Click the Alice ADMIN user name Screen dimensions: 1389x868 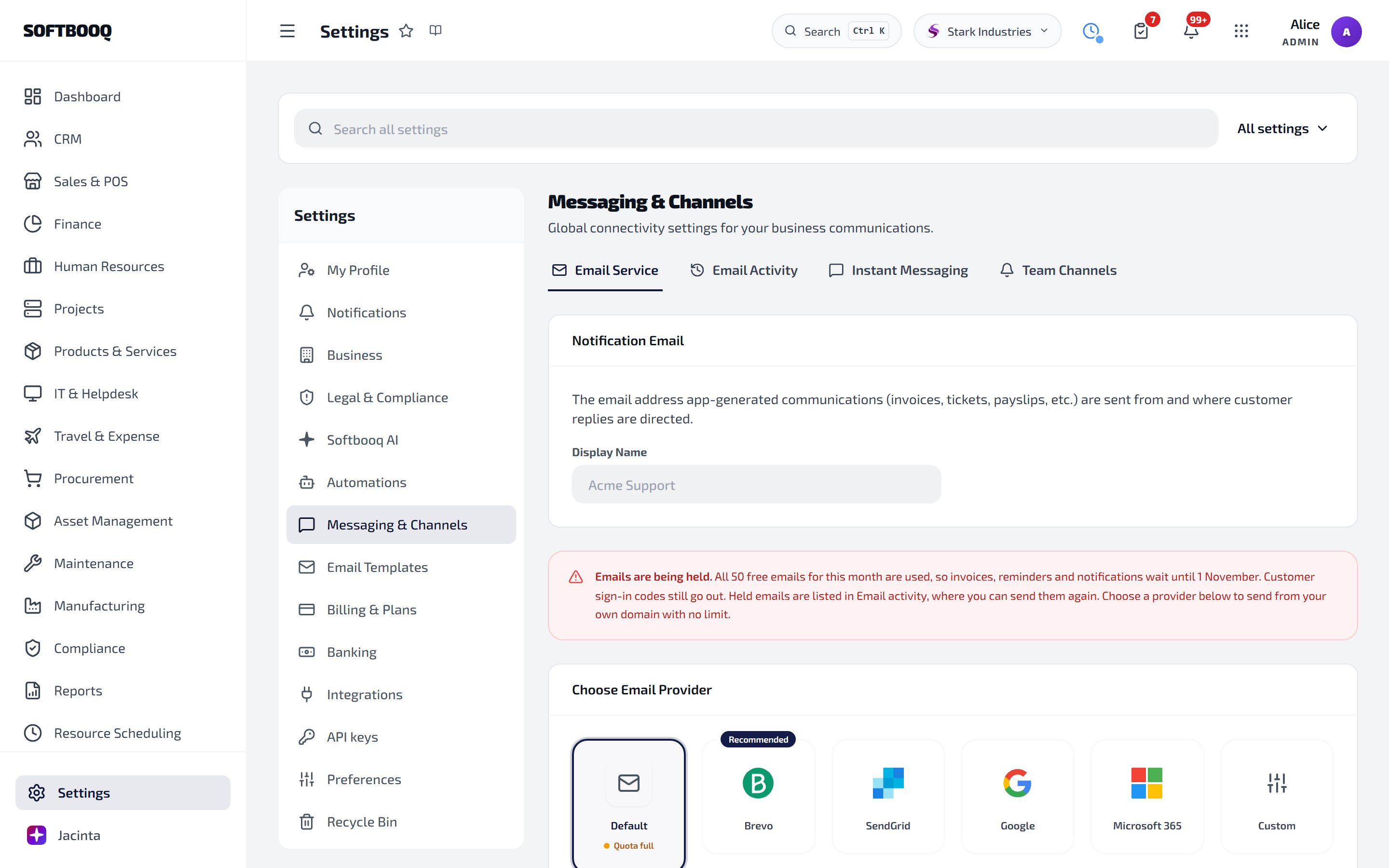1301,32
